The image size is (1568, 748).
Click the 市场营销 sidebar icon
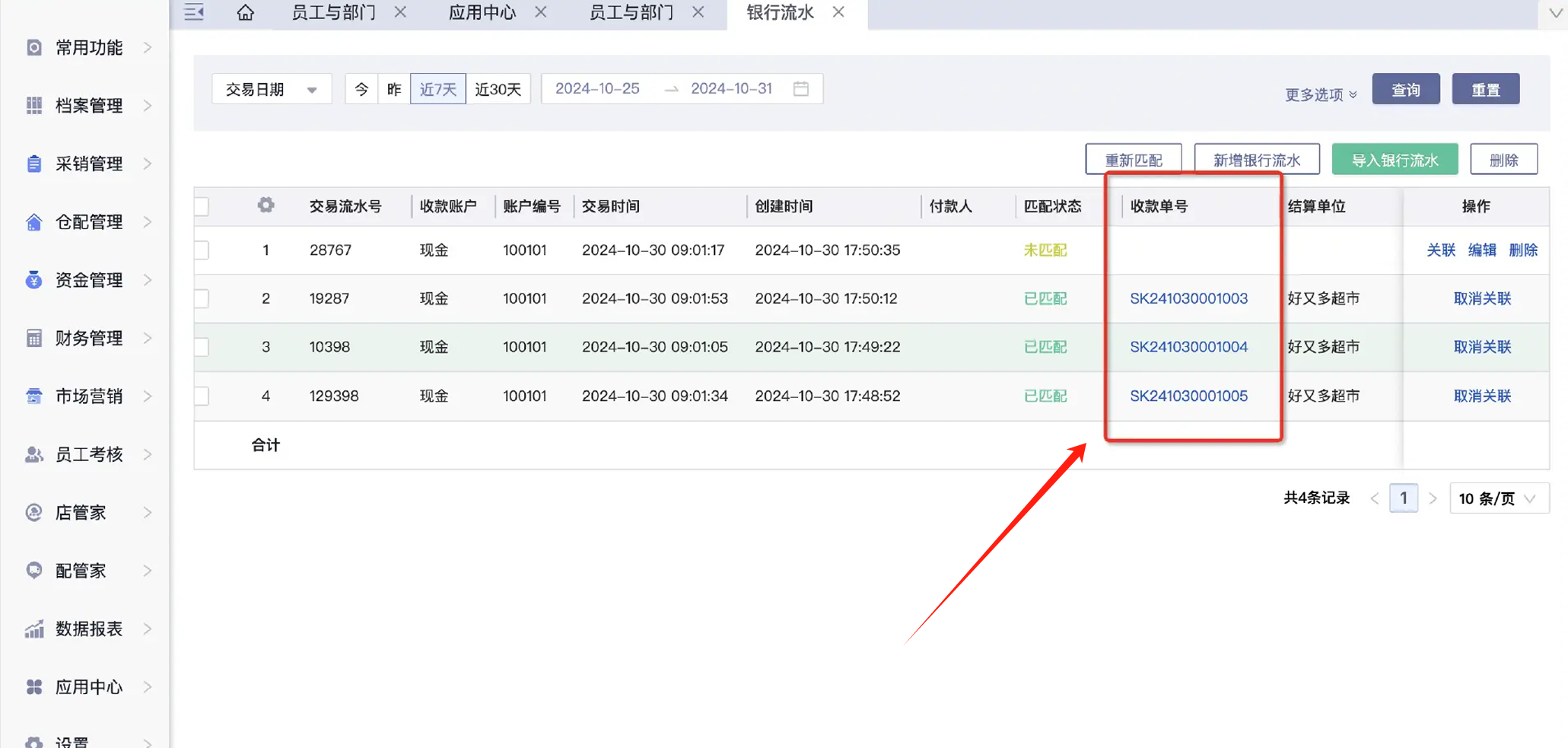[34, 396]
